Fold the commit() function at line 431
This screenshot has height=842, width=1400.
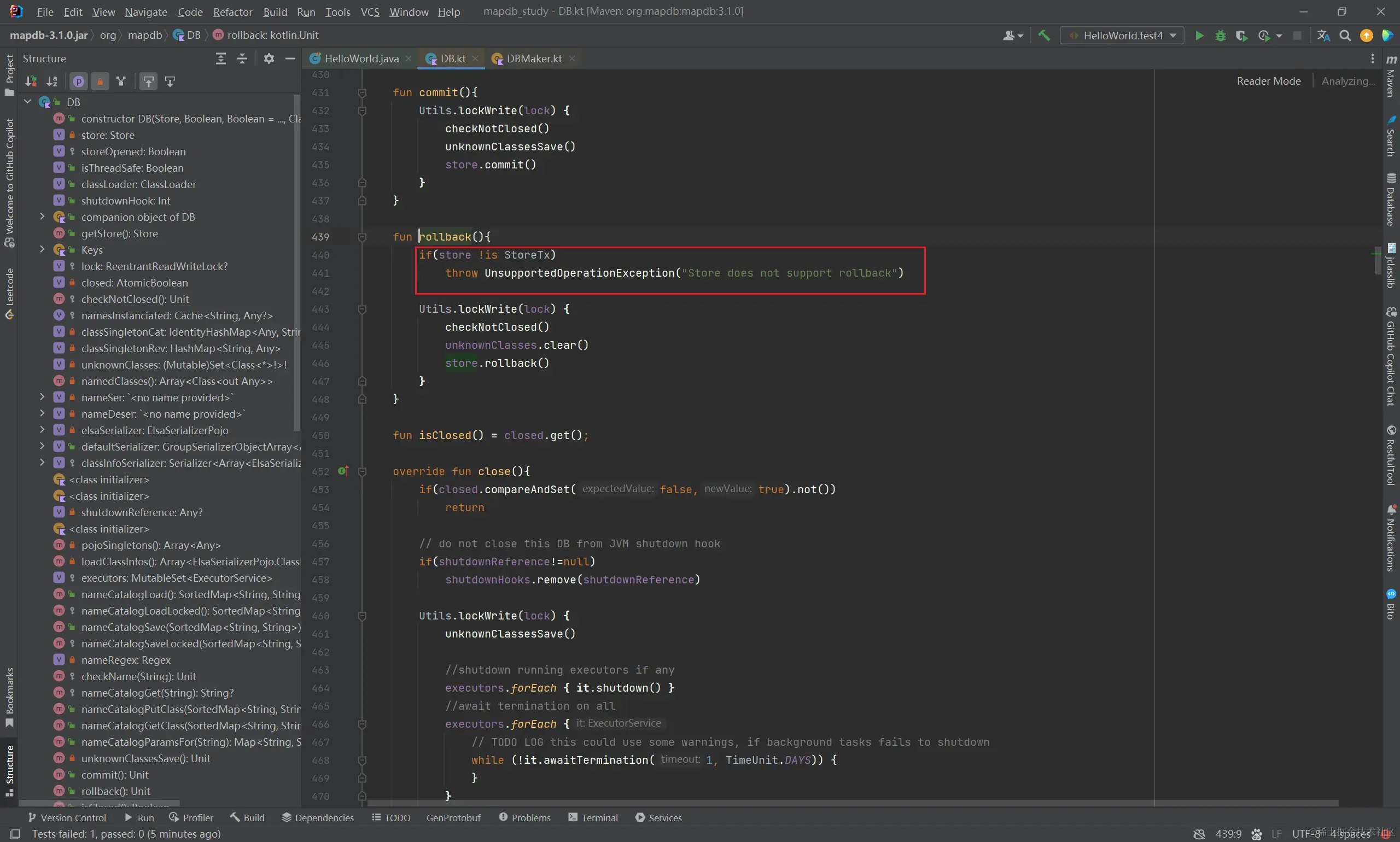pos(362,92)
